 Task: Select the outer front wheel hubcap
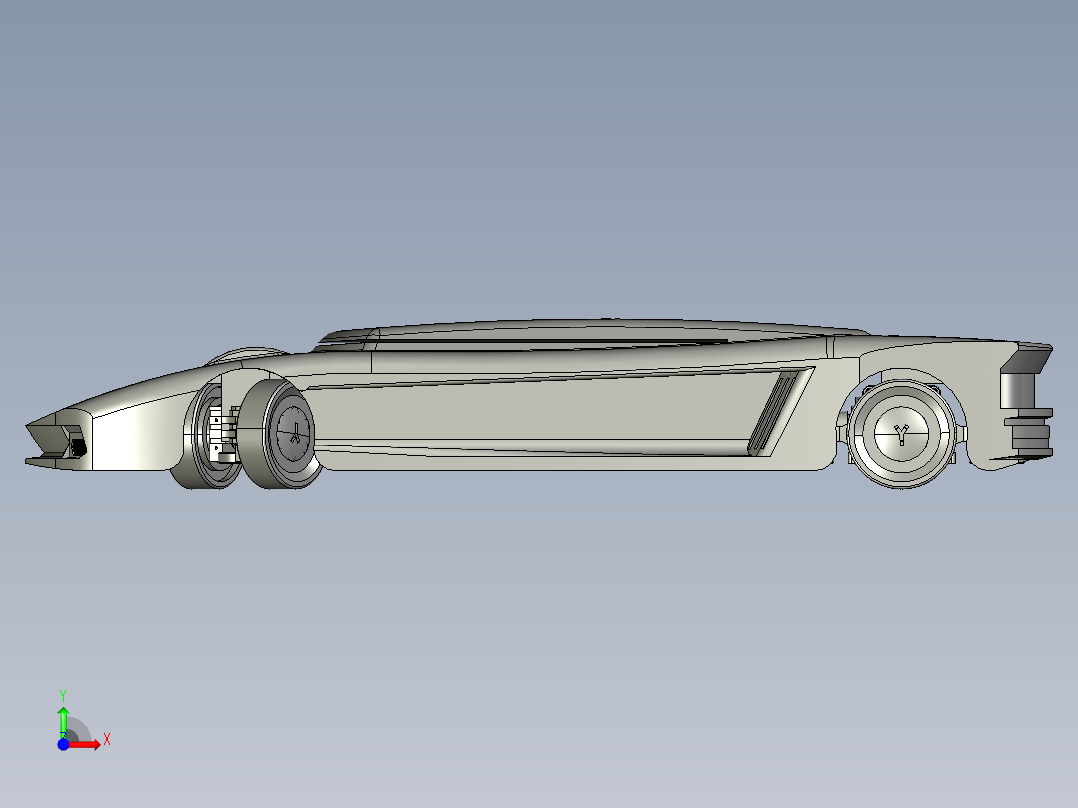(x=294, y=434)
